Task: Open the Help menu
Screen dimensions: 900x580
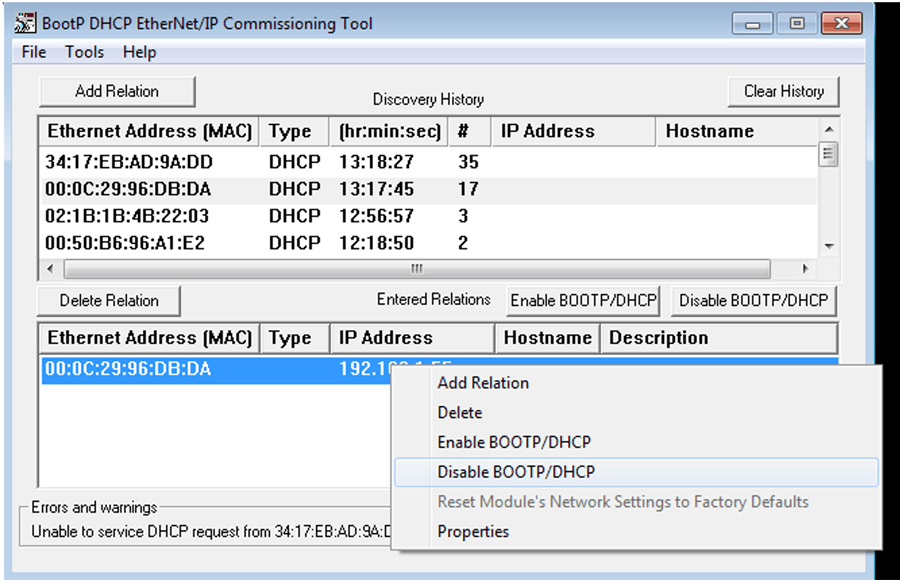Action: pyautogui.click(x=139, y=52)
